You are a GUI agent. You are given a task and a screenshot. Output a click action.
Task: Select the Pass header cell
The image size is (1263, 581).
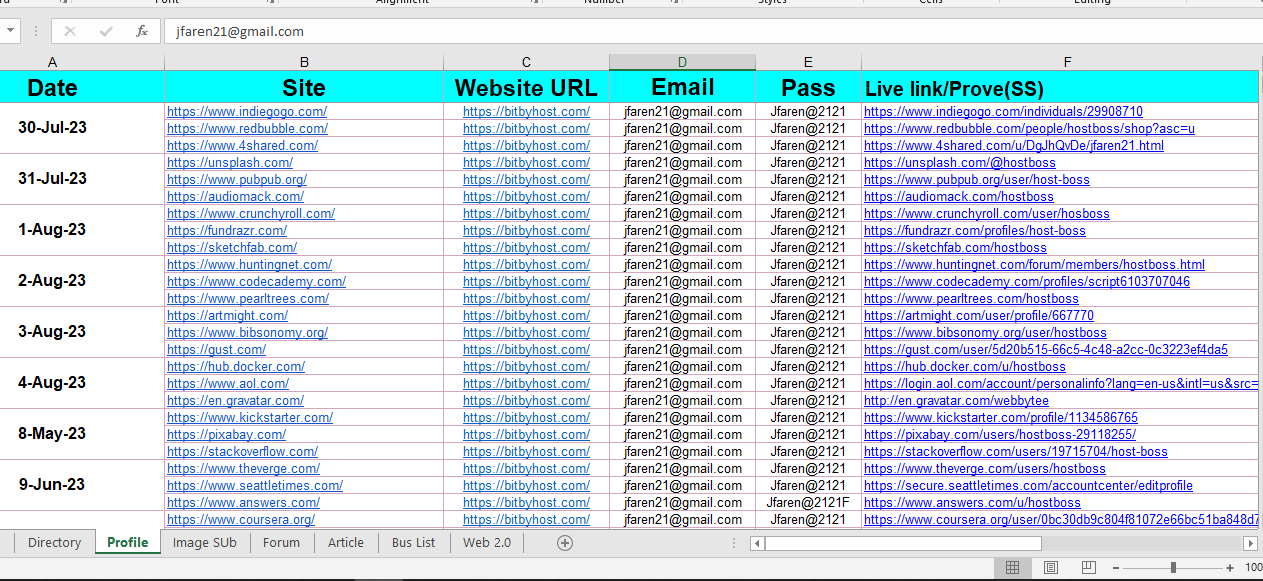click(x=808, y=87)
